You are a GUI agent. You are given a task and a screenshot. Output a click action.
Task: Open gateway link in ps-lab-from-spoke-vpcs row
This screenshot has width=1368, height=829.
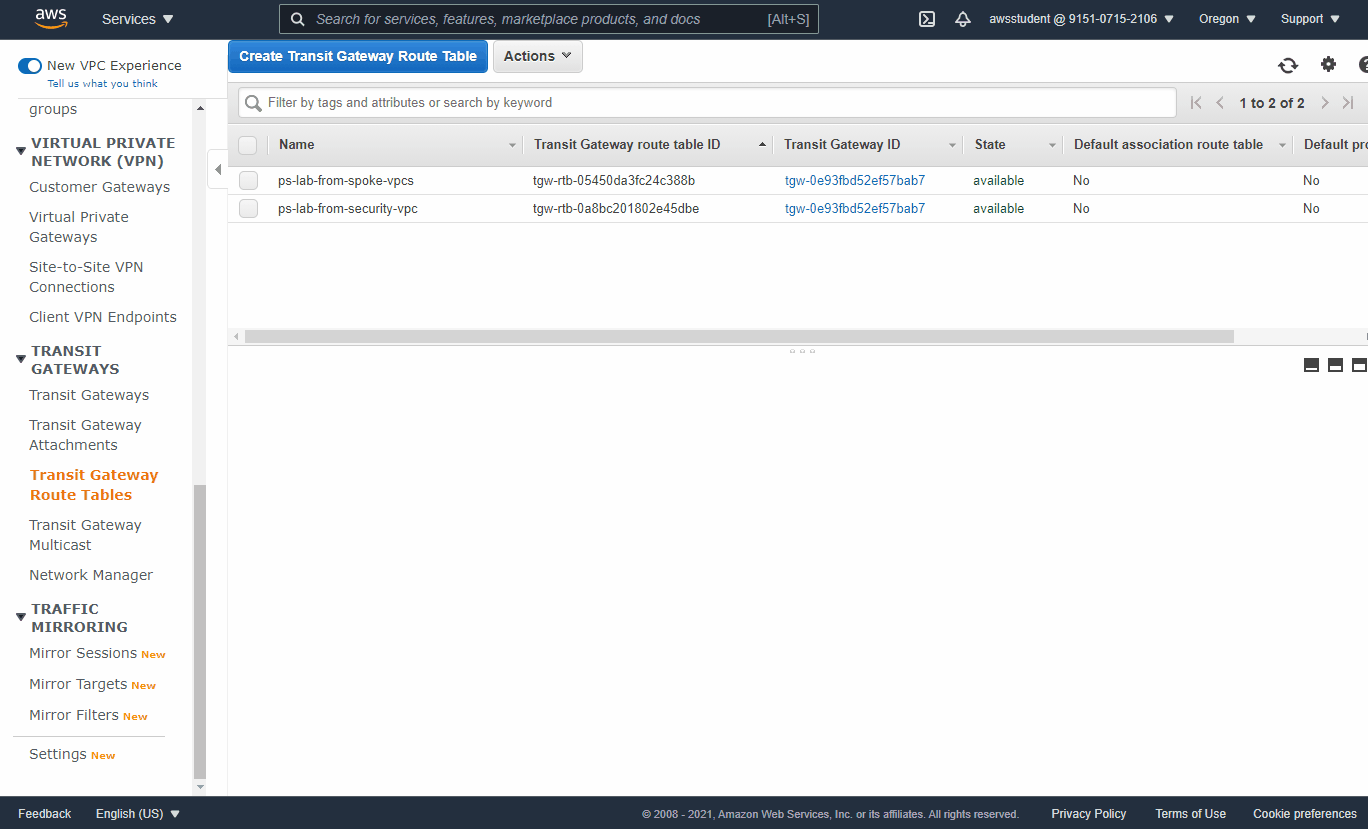pyautogui.click(x=855, y=181)
